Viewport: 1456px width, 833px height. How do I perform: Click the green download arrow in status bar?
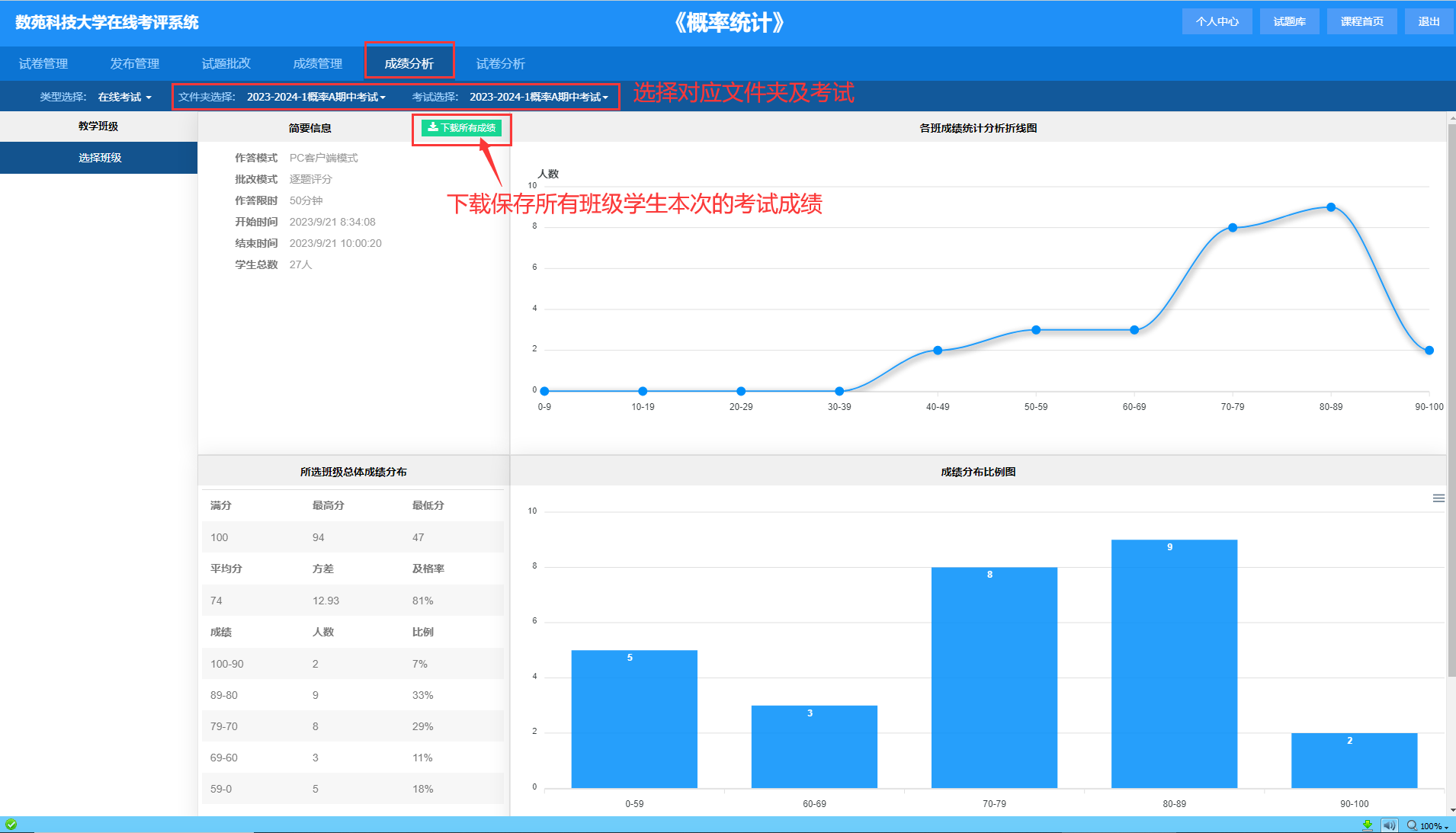(x=1368, y=825)
